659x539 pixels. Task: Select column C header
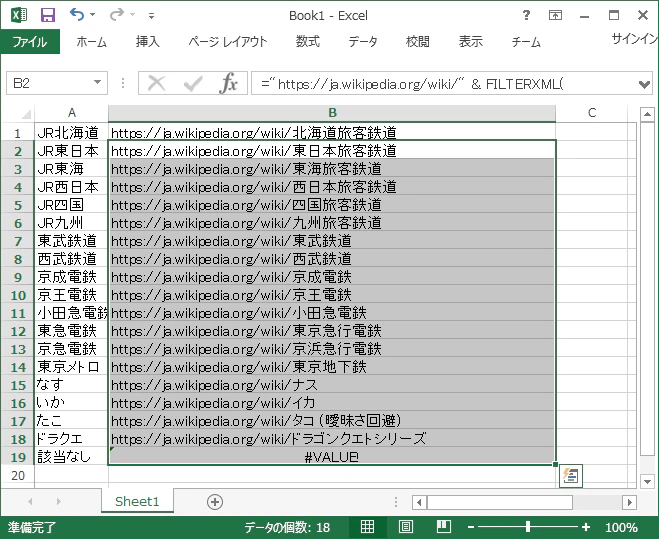pos(592,113)
